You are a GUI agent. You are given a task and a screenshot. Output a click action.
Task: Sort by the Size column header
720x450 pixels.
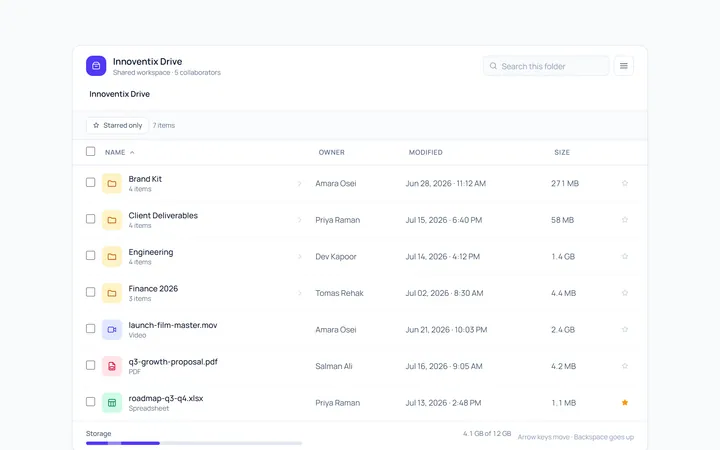point(562,152)
